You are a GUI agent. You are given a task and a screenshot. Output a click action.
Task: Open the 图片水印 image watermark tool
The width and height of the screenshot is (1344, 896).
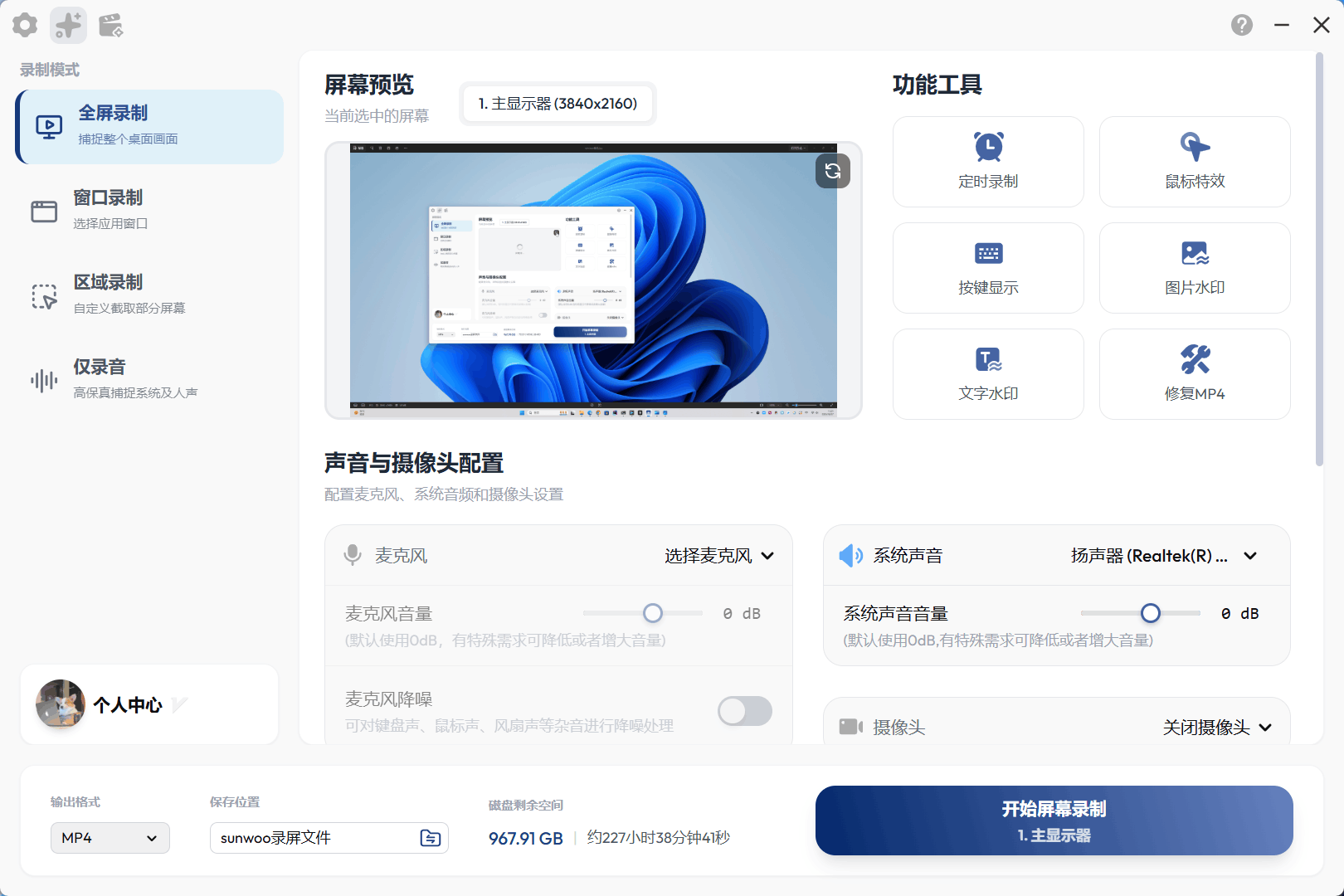pos(1195,268)
